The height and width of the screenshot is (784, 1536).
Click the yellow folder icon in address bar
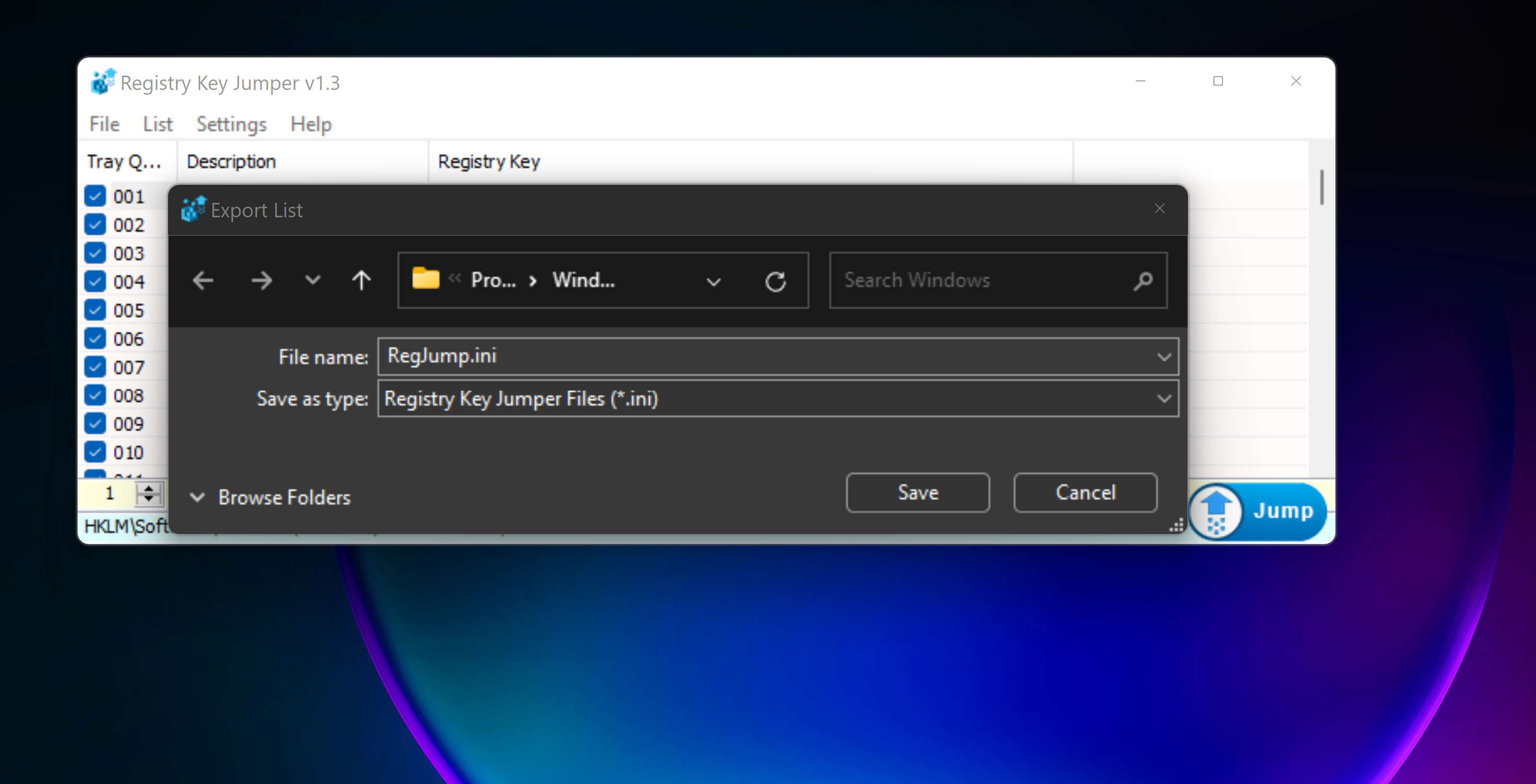click(426, 279)
